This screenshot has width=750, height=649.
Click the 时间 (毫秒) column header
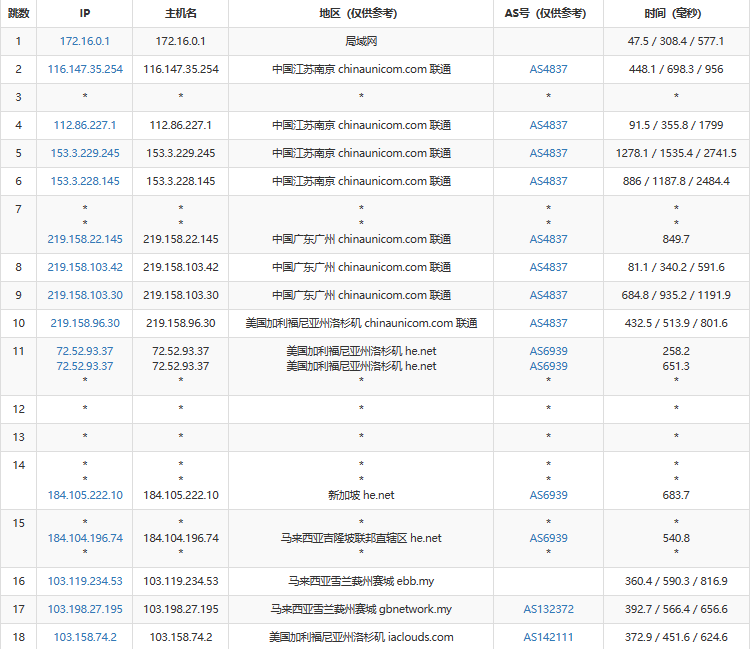click(x=676, y=14)
